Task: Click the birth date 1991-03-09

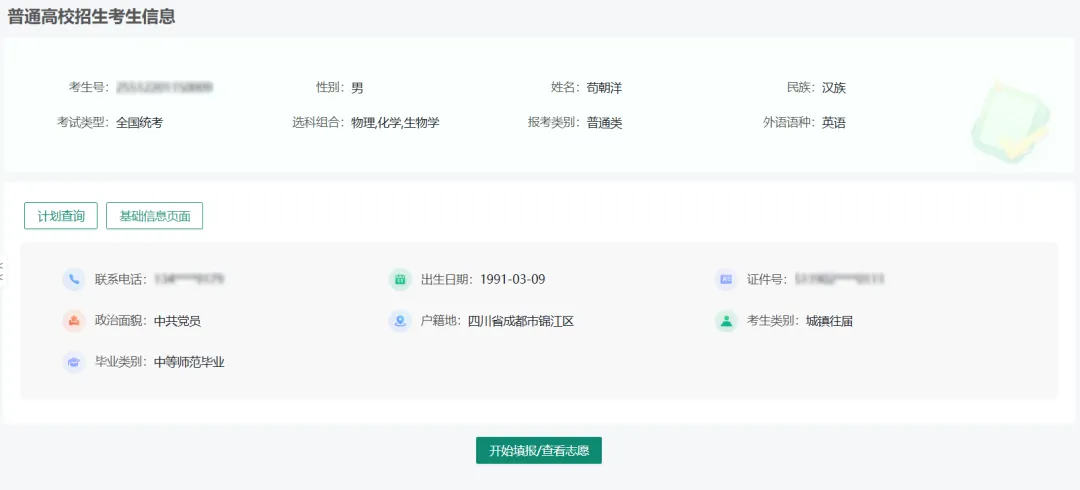Action: [x=512, y=280]
